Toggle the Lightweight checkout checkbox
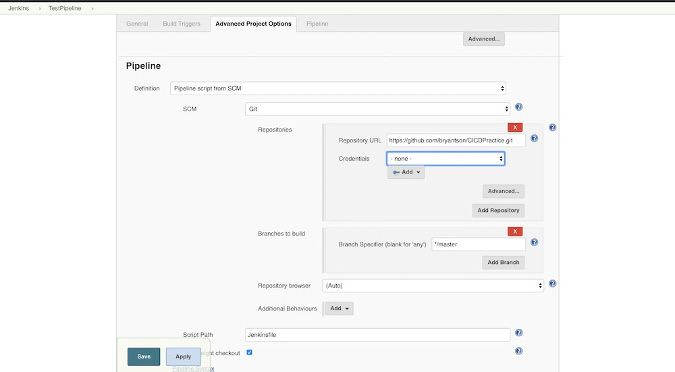The width and height of the screenshot is (675, 372). pos(249,352)
